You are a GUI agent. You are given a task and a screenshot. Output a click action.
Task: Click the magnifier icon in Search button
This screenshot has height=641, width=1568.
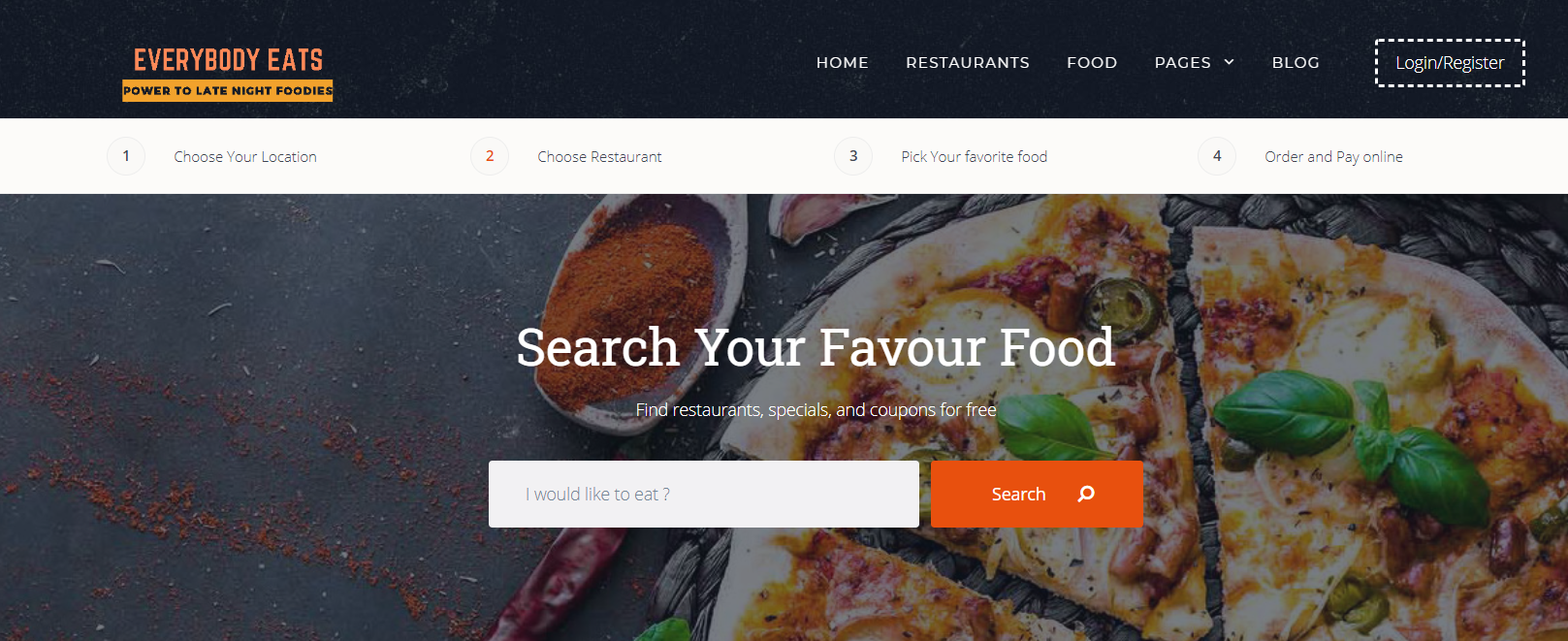(1086, 494)
